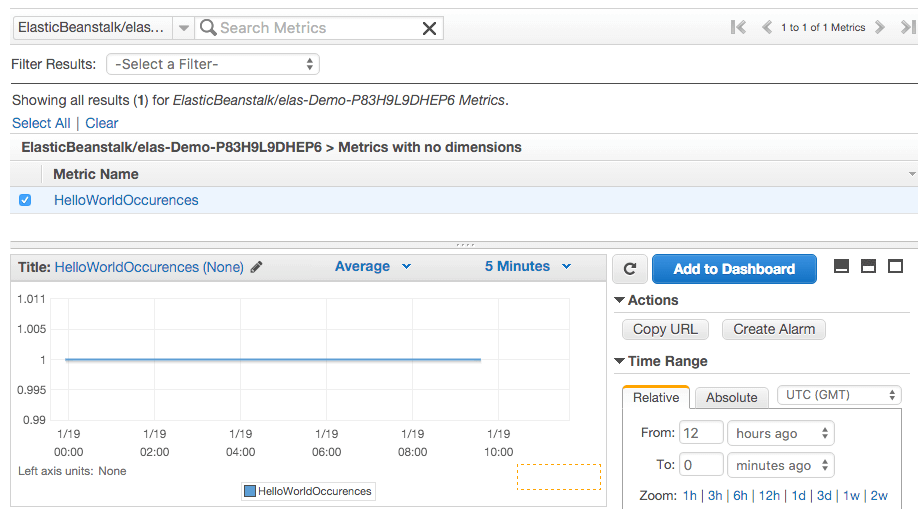Click the blue metric line in graph
Viewport: 918px width, 515px height.
[x=273, y=359]
